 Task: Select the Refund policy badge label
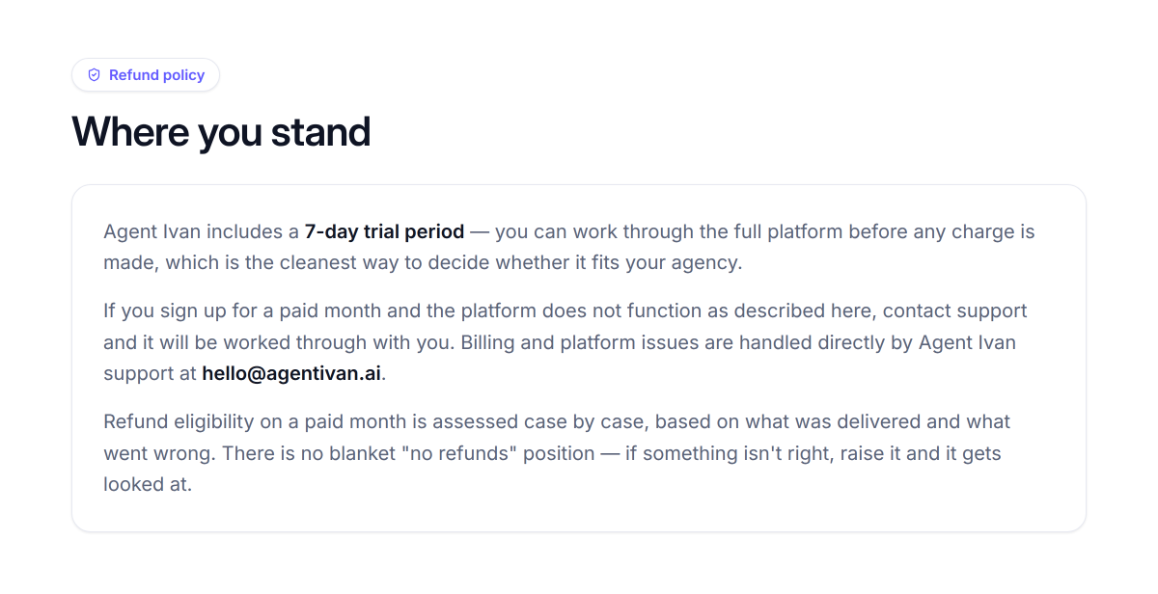coord(157,75)
